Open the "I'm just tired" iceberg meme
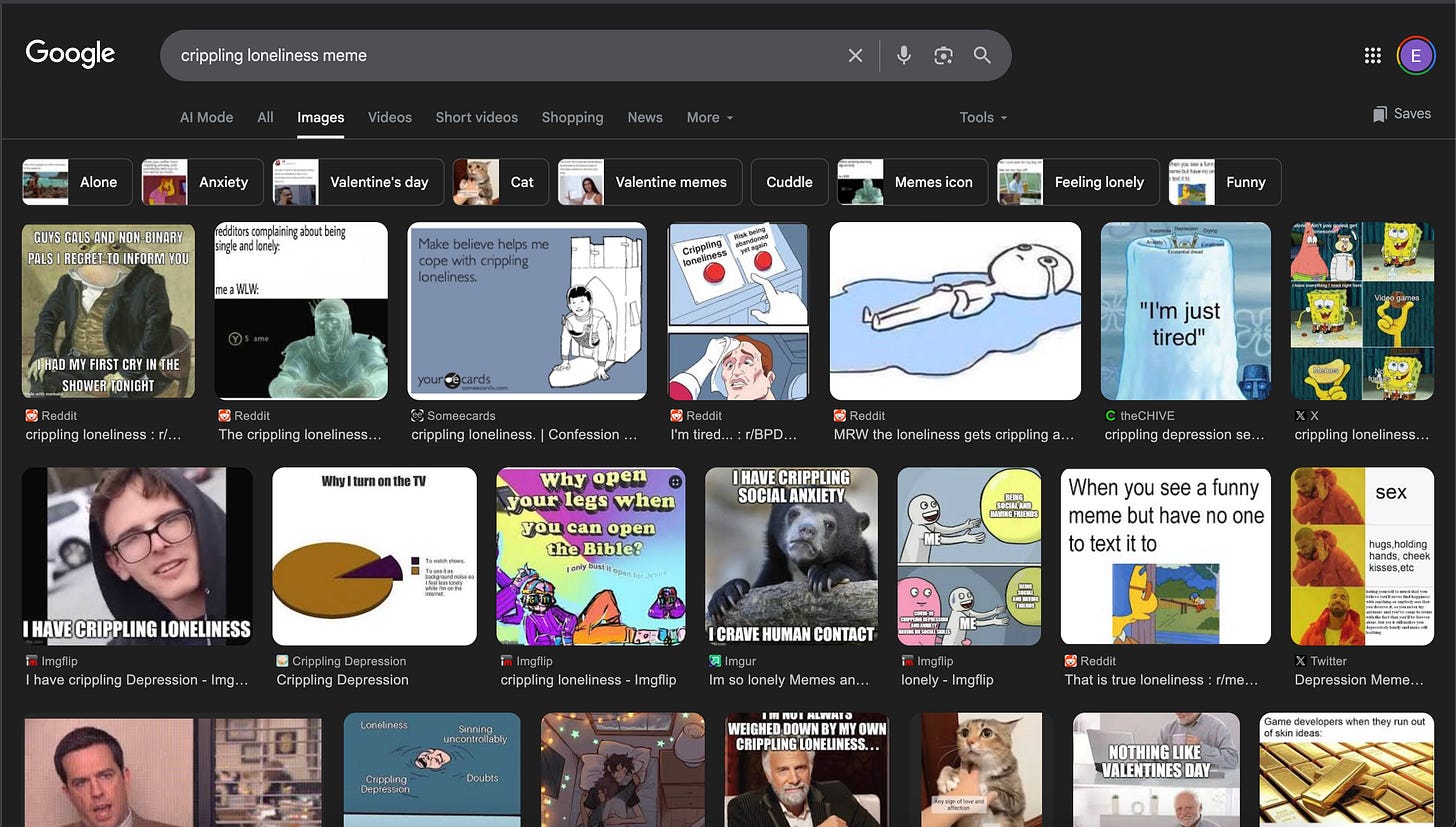1456x827 pixels. tap(1186, 310)
